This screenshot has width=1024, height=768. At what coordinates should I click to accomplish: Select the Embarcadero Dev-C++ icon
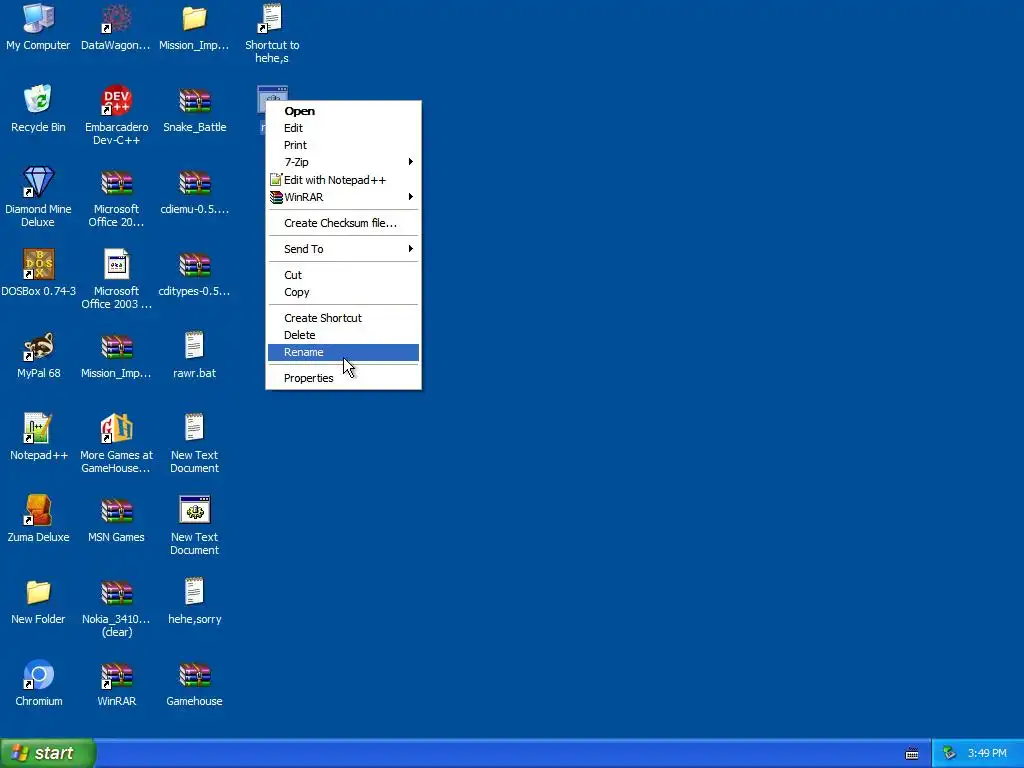(x=116, y=101)
